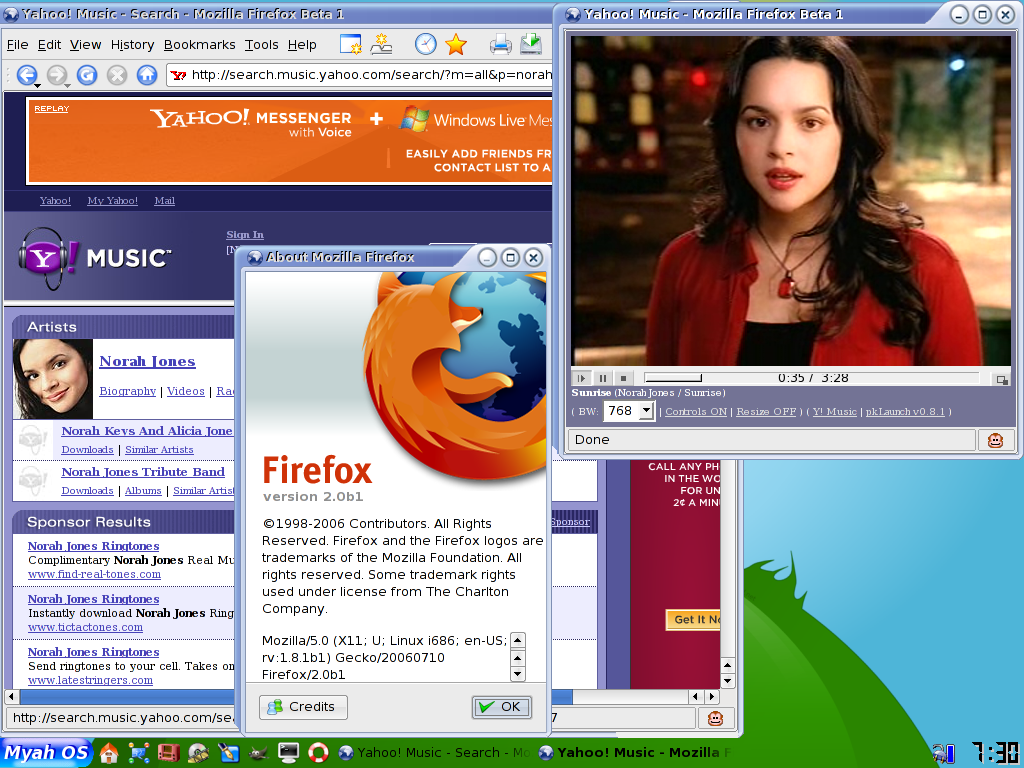Go to the Home page button
The height and width of the screenshot is (768, 1024).
pyautogui.click(x=147, y=75)
